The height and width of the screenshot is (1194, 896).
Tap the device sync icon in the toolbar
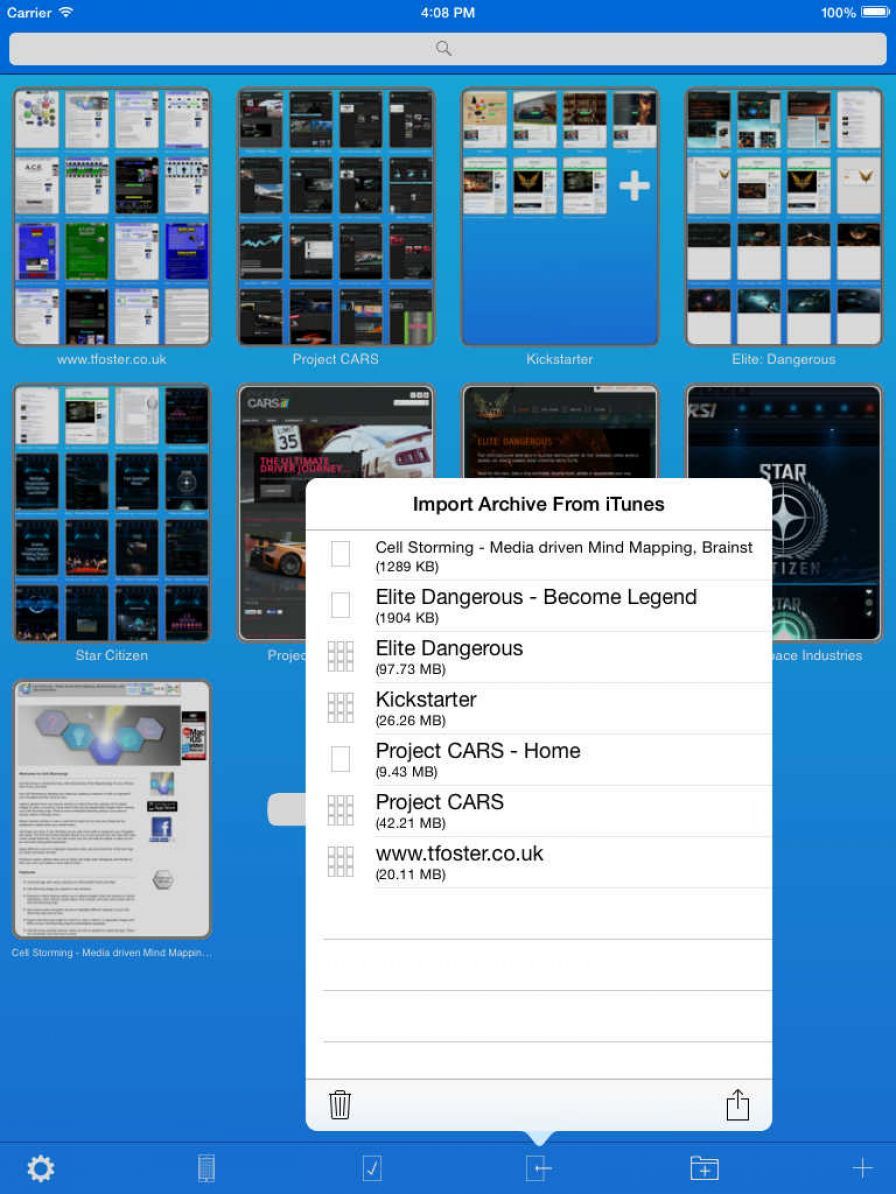point(205,1168)
